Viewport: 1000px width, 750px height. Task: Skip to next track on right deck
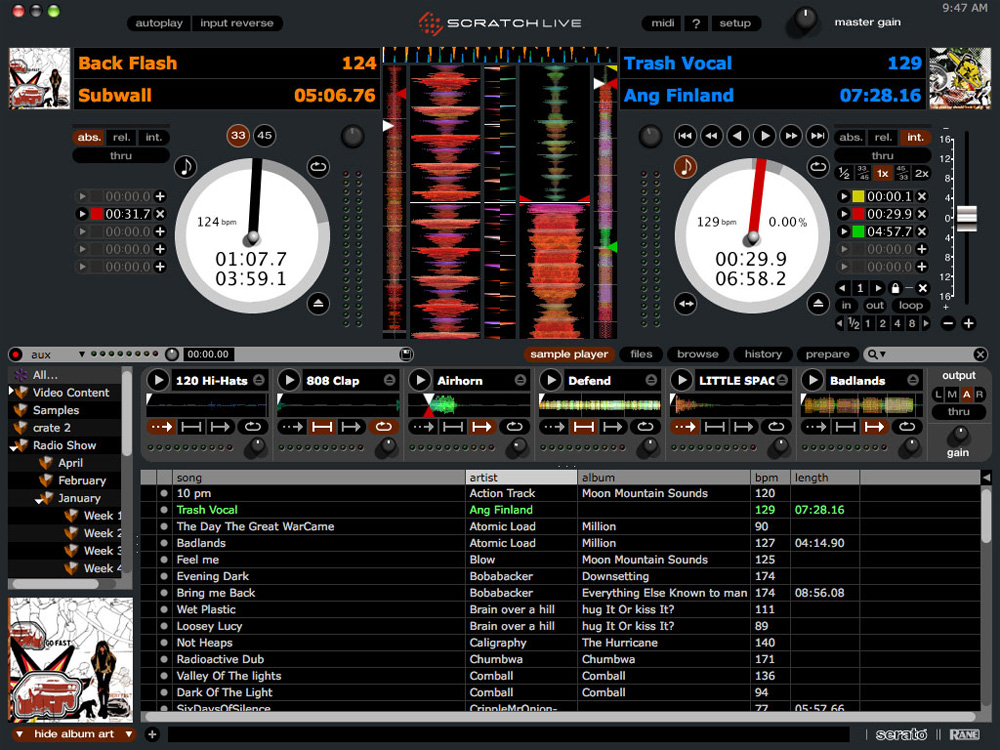(x=817, y=135)
